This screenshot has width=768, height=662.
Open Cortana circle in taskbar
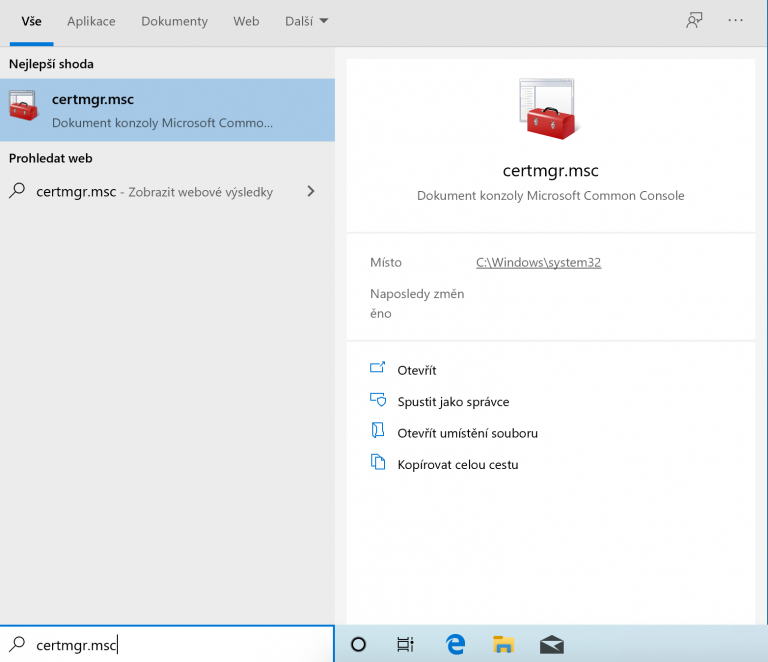(358, 644)
